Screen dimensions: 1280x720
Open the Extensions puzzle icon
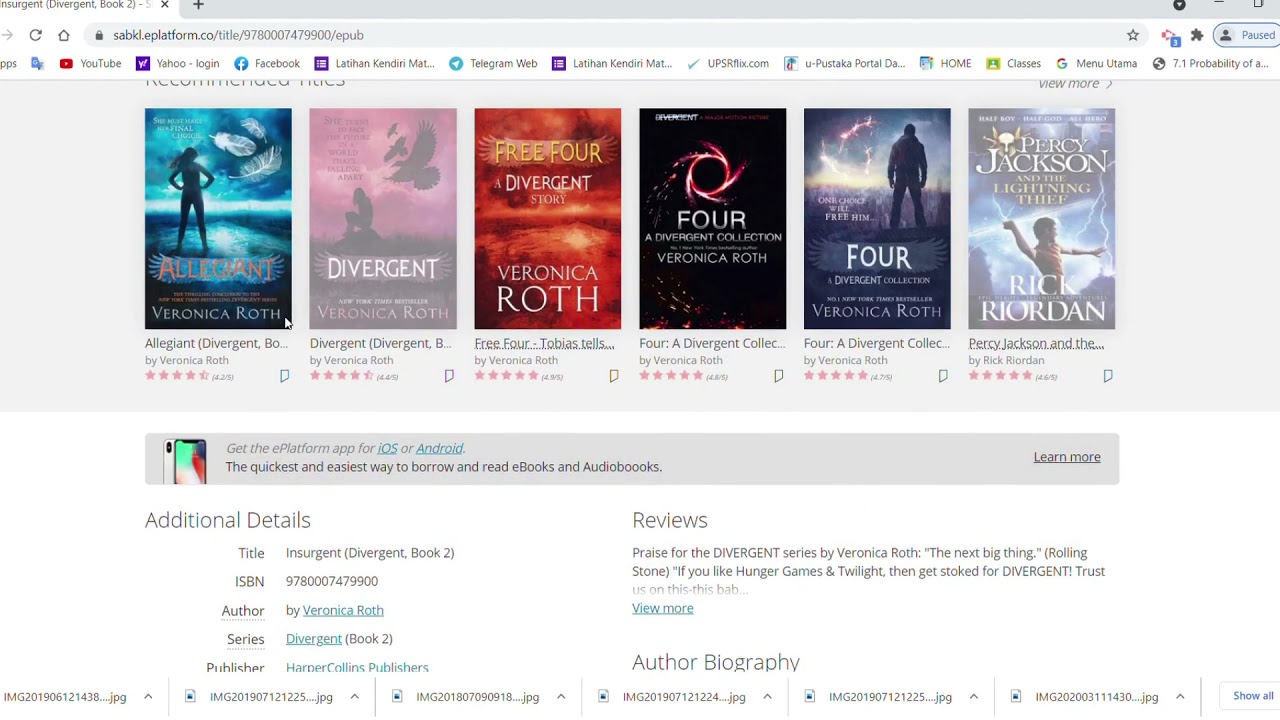(x=1197, y=35)
